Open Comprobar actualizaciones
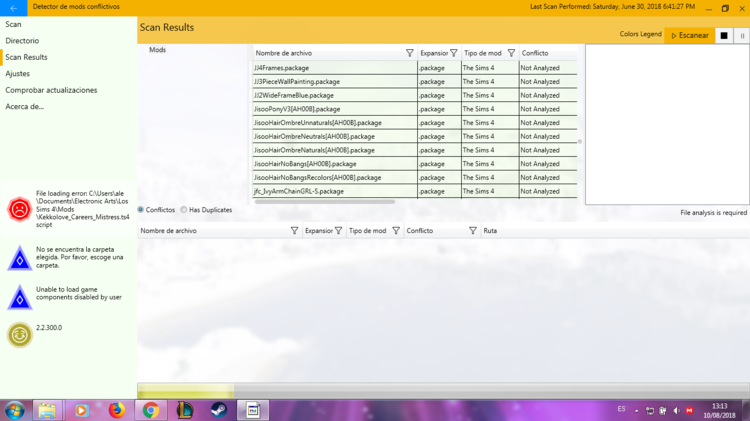Viewport: 750px width, 421px height. click(51, 90)
